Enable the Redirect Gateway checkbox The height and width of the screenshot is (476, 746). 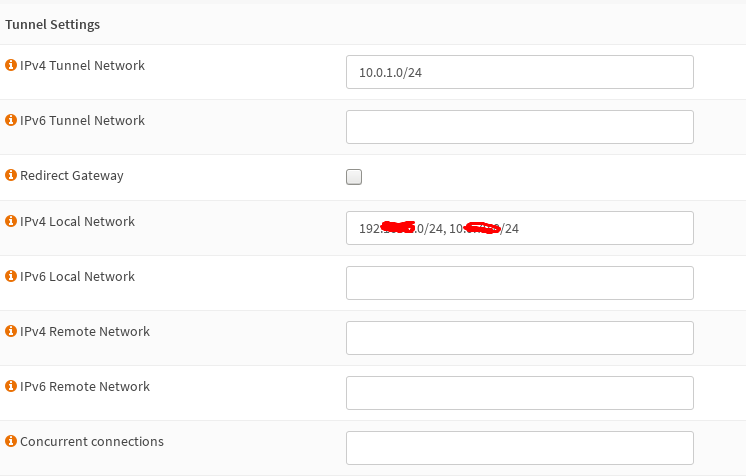354,177
